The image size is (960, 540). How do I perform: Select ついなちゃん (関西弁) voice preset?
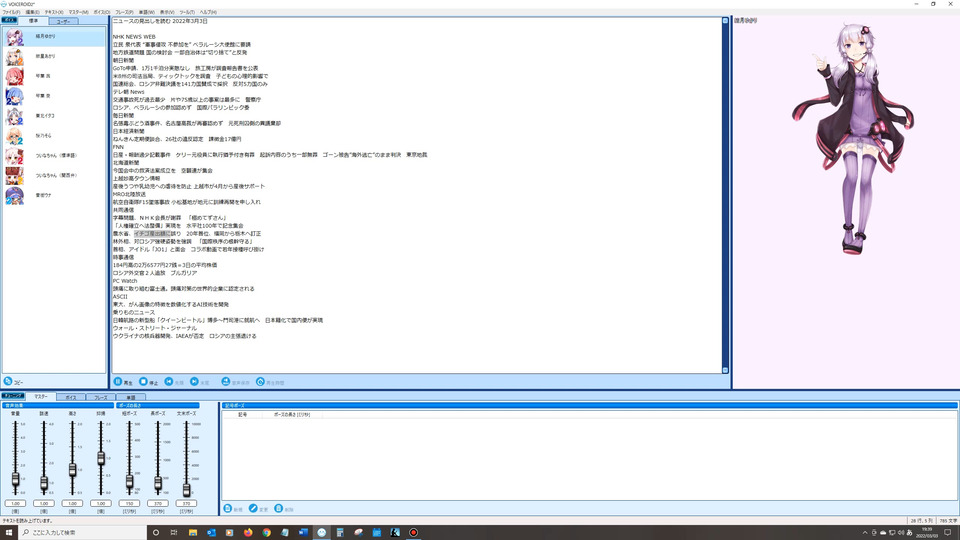coord(54,176)
